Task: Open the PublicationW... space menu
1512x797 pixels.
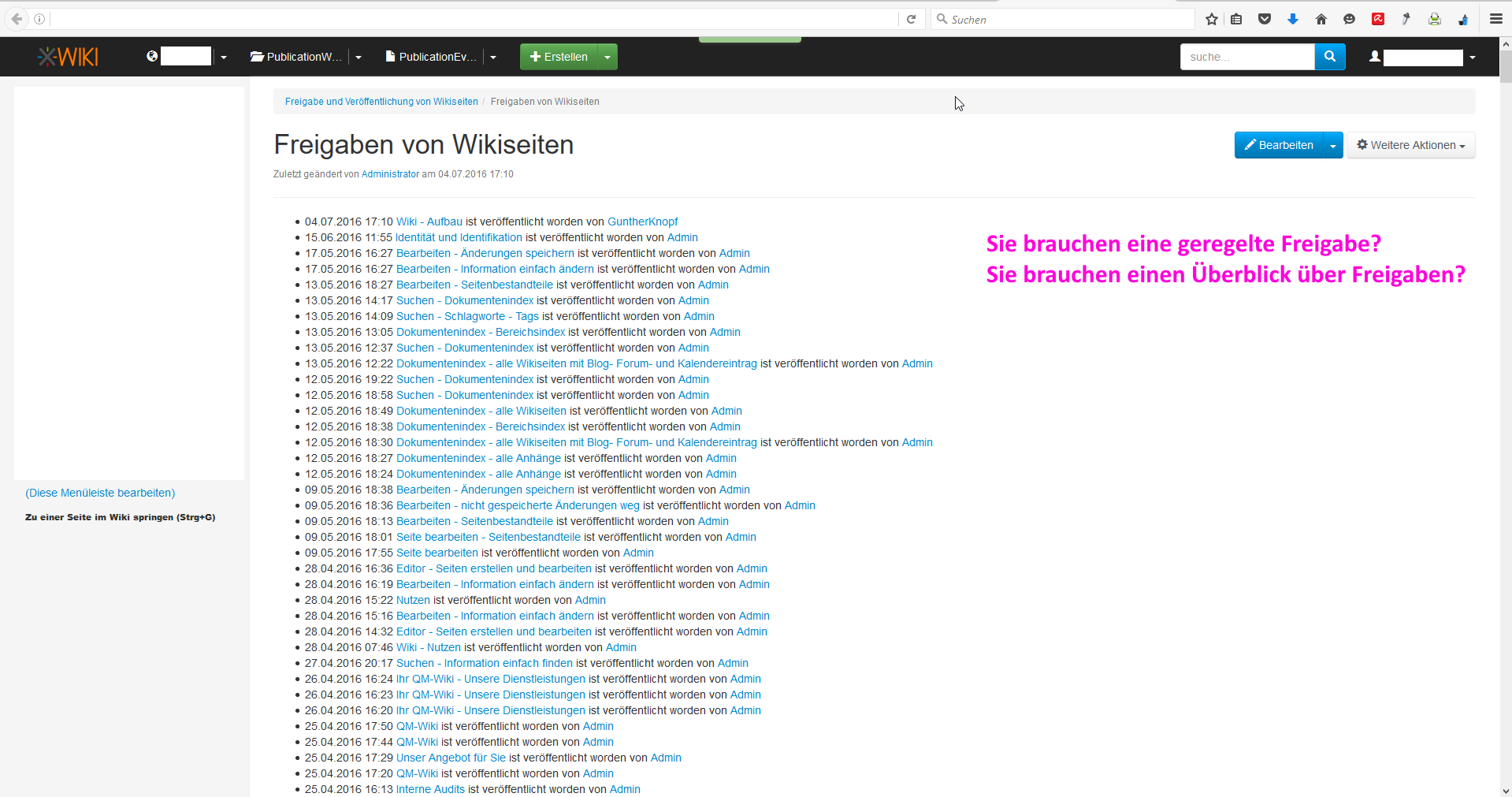Action: click(x=297, y=57)
